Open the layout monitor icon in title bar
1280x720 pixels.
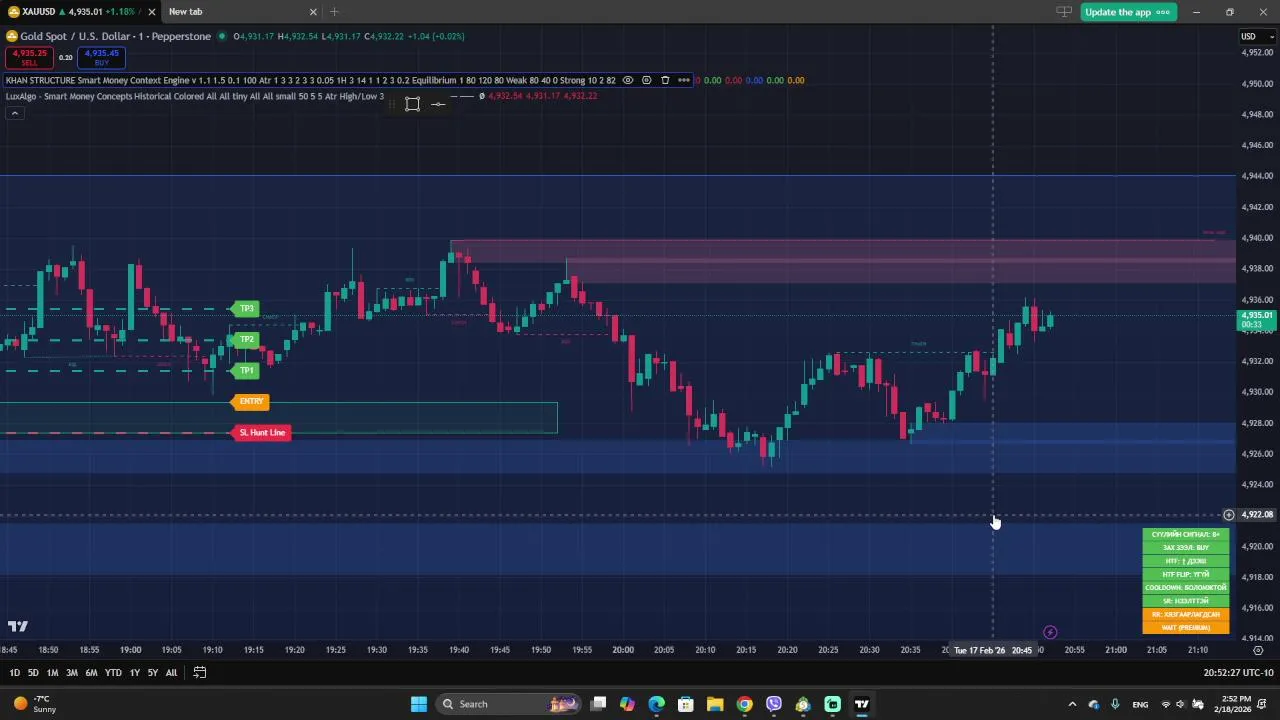[1064, 12]
